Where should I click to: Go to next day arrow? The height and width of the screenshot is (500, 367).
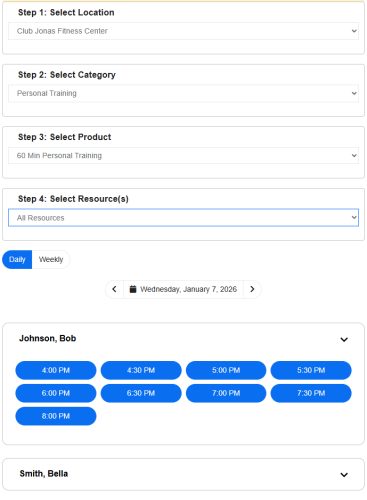[x=252, y=289]
